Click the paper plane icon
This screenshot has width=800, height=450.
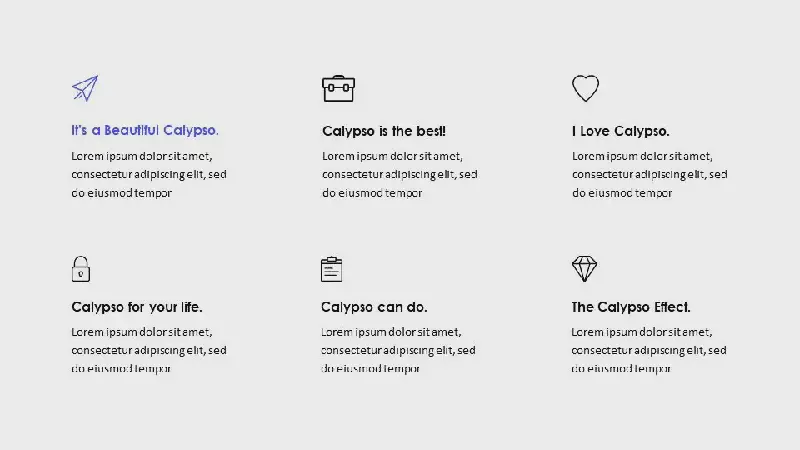pyautogui.click(x=85, y=88)
